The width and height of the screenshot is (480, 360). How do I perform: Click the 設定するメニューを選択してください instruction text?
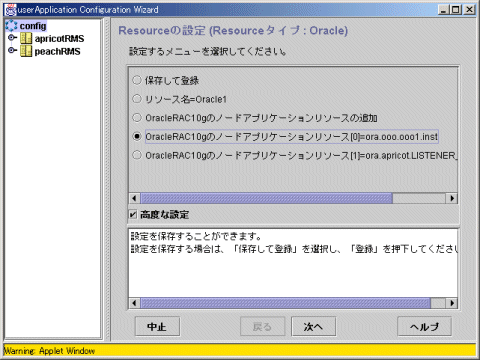tap(207, 52)
